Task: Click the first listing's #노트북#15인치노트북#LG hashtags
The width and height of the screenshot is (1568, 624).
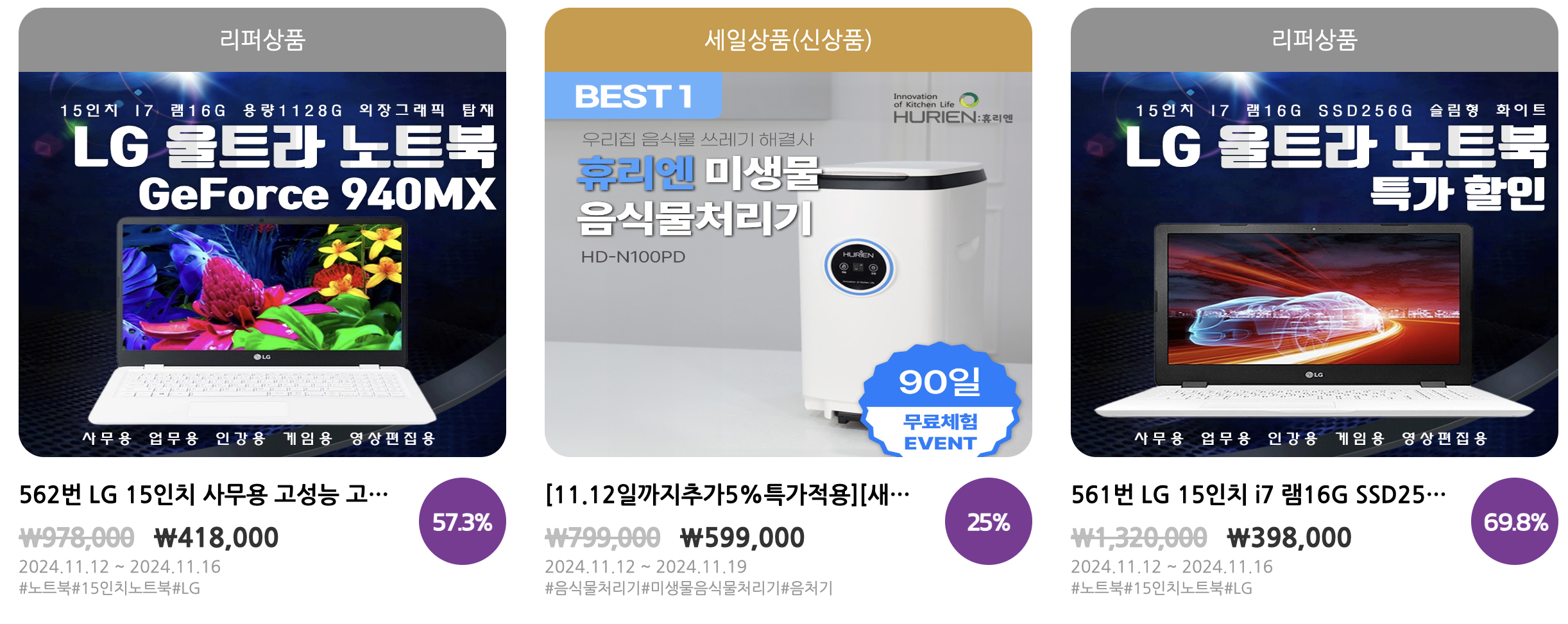Action: (110, 588)
